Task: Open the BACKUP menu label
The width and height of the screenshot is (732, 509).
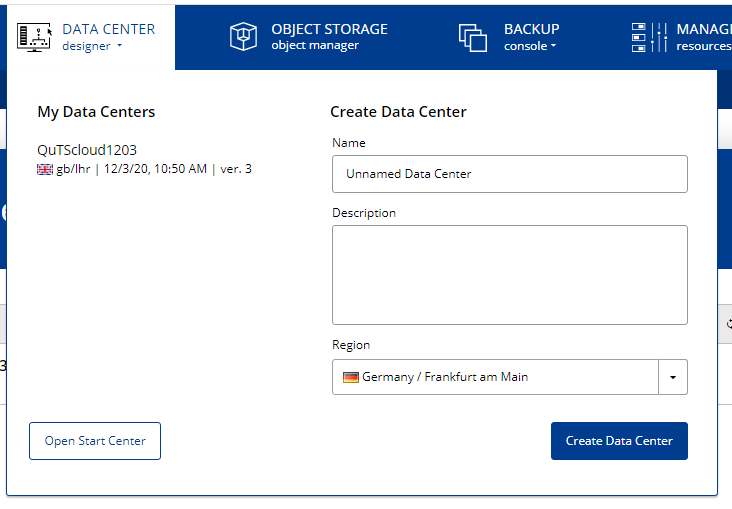Action: point(531,29)
